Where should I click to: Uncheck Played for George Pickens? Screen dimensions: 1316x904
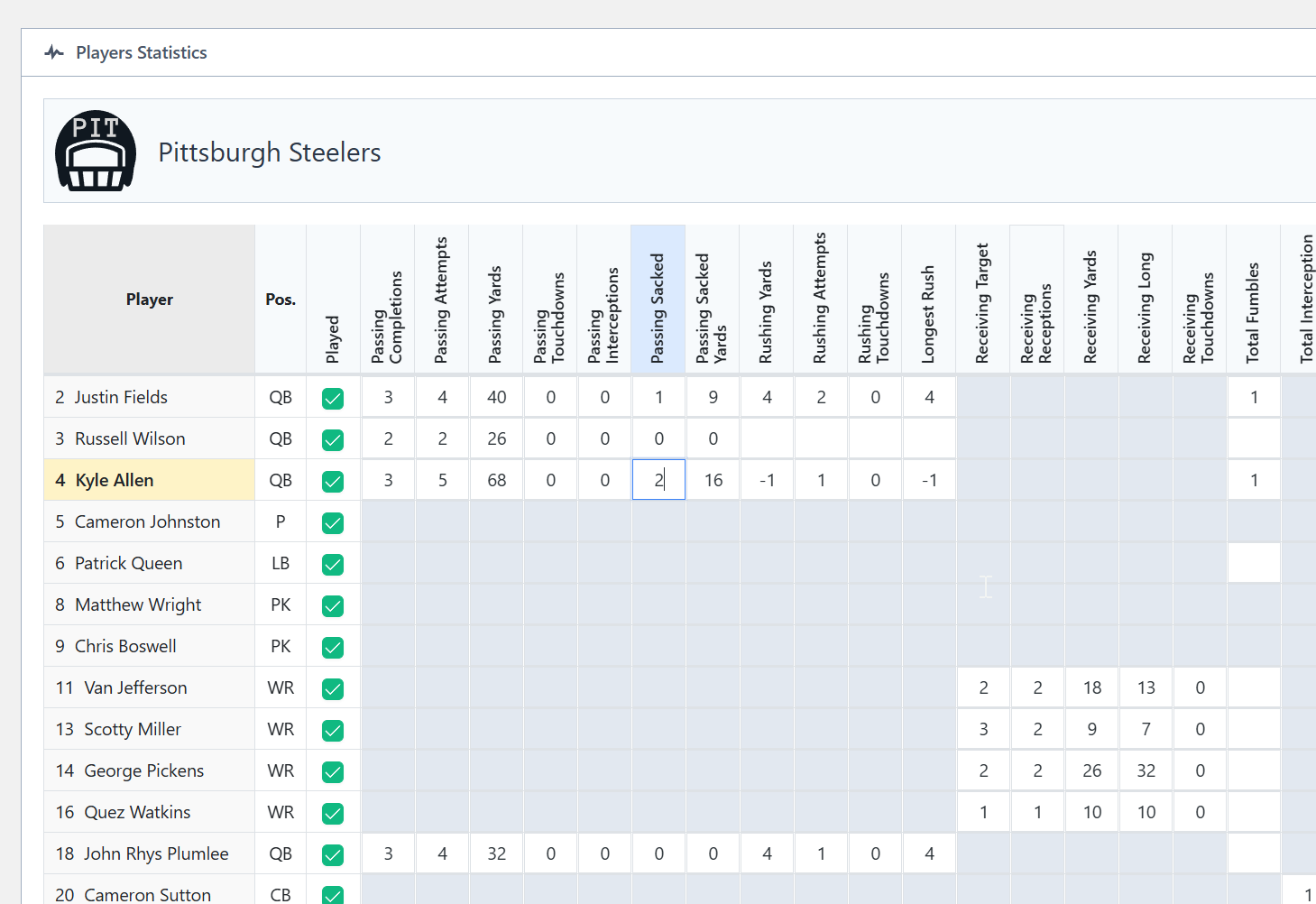tap(333, 771)
